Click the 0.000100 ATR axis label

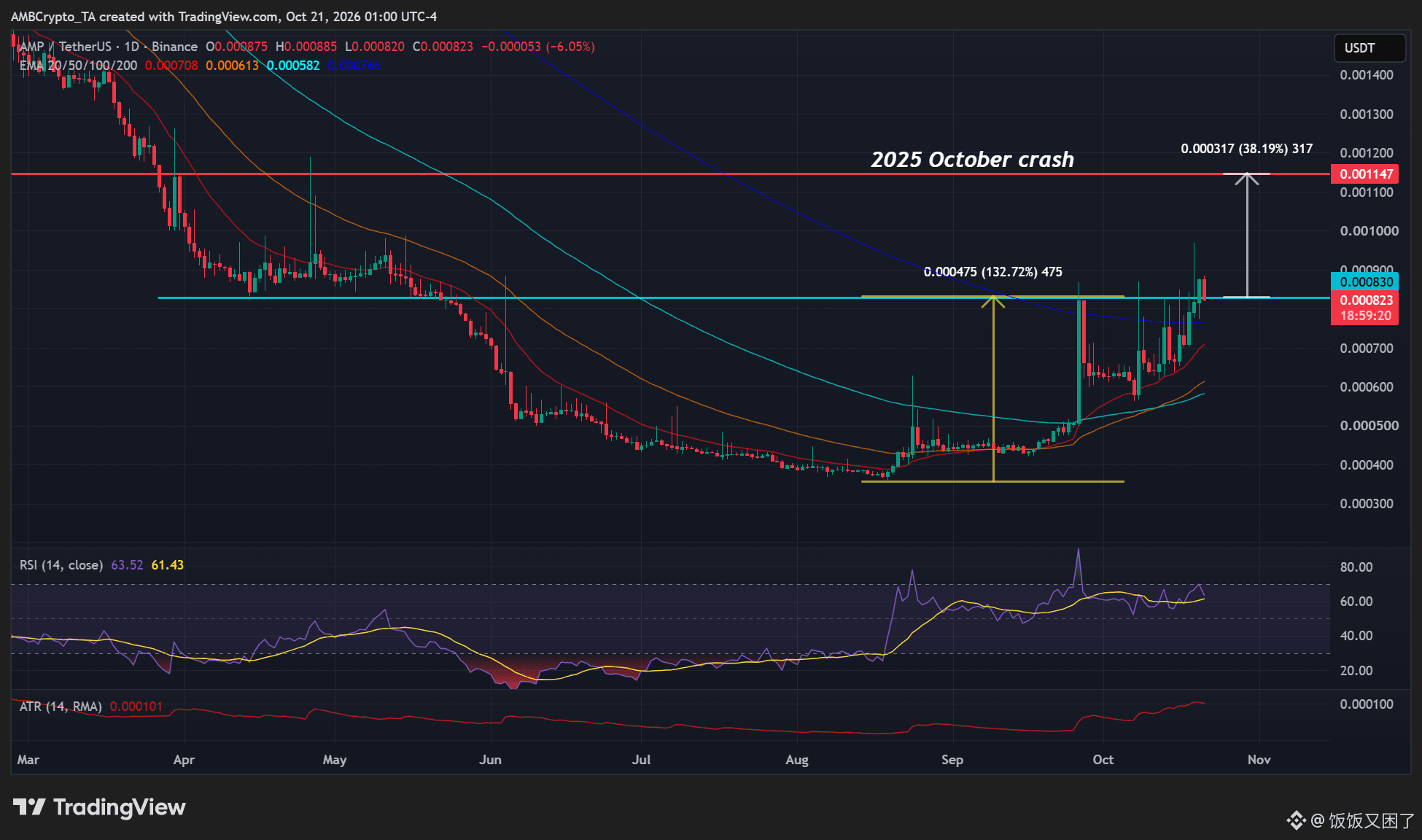(1367, 704)
